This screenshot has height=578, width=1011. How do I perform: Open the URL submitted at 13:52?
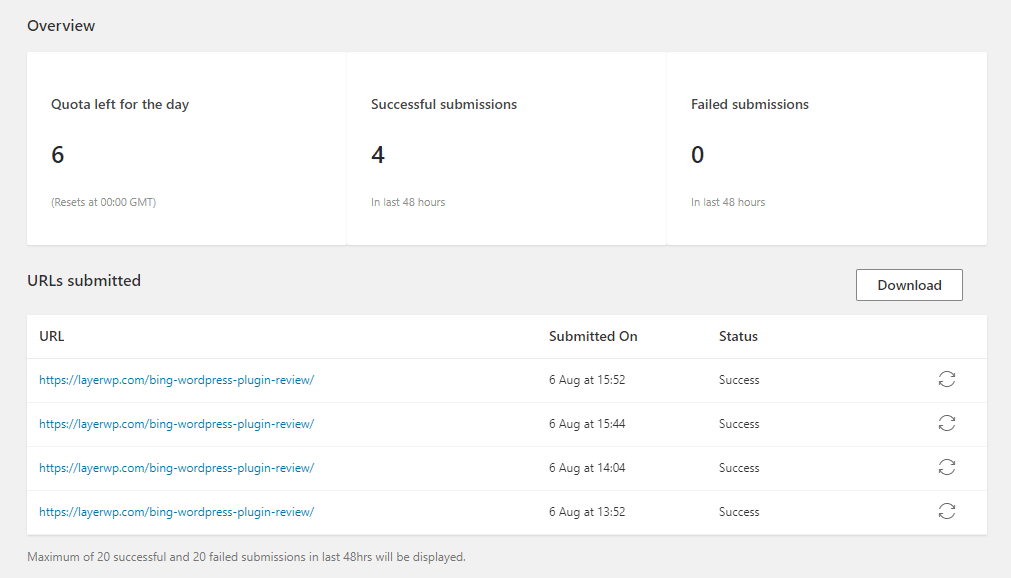click(177, 512)
